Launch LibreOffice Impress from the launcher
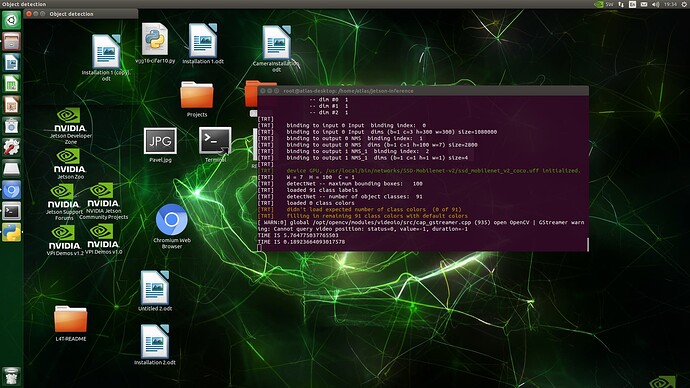The width and height of the screenshot is (690, 388). pos(11,105)
